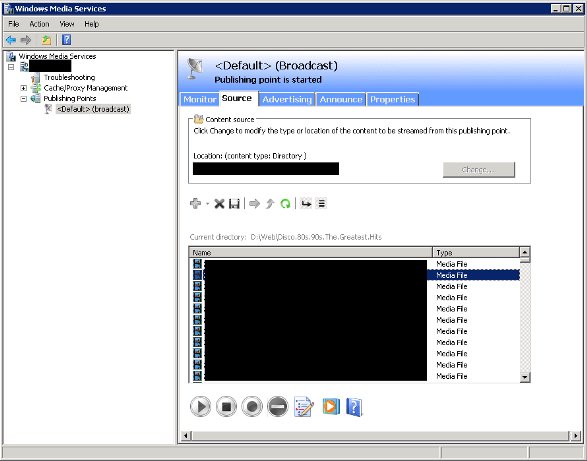Collapse the Publishing Points node
The width and height of the screenshot is (587, 461).
24,98
